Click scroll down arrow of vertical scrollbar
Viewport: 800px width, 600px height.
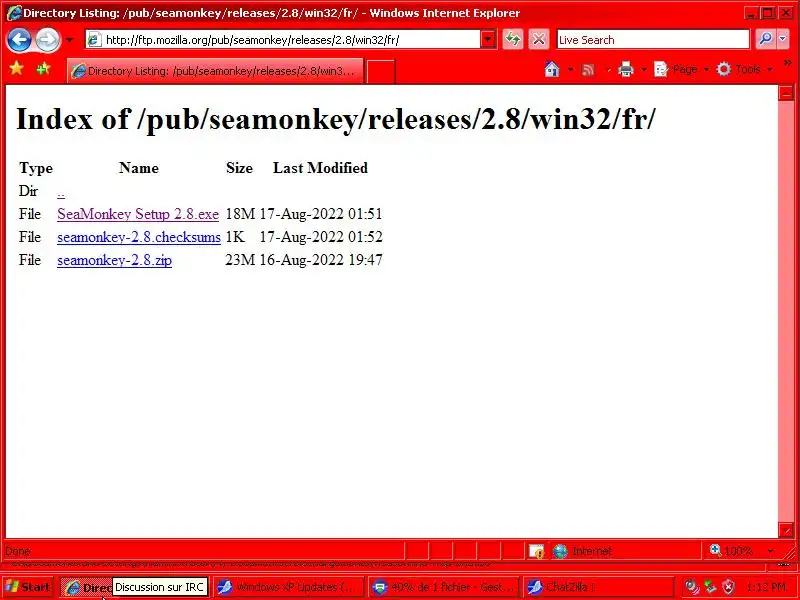click(x=786, y=530)
